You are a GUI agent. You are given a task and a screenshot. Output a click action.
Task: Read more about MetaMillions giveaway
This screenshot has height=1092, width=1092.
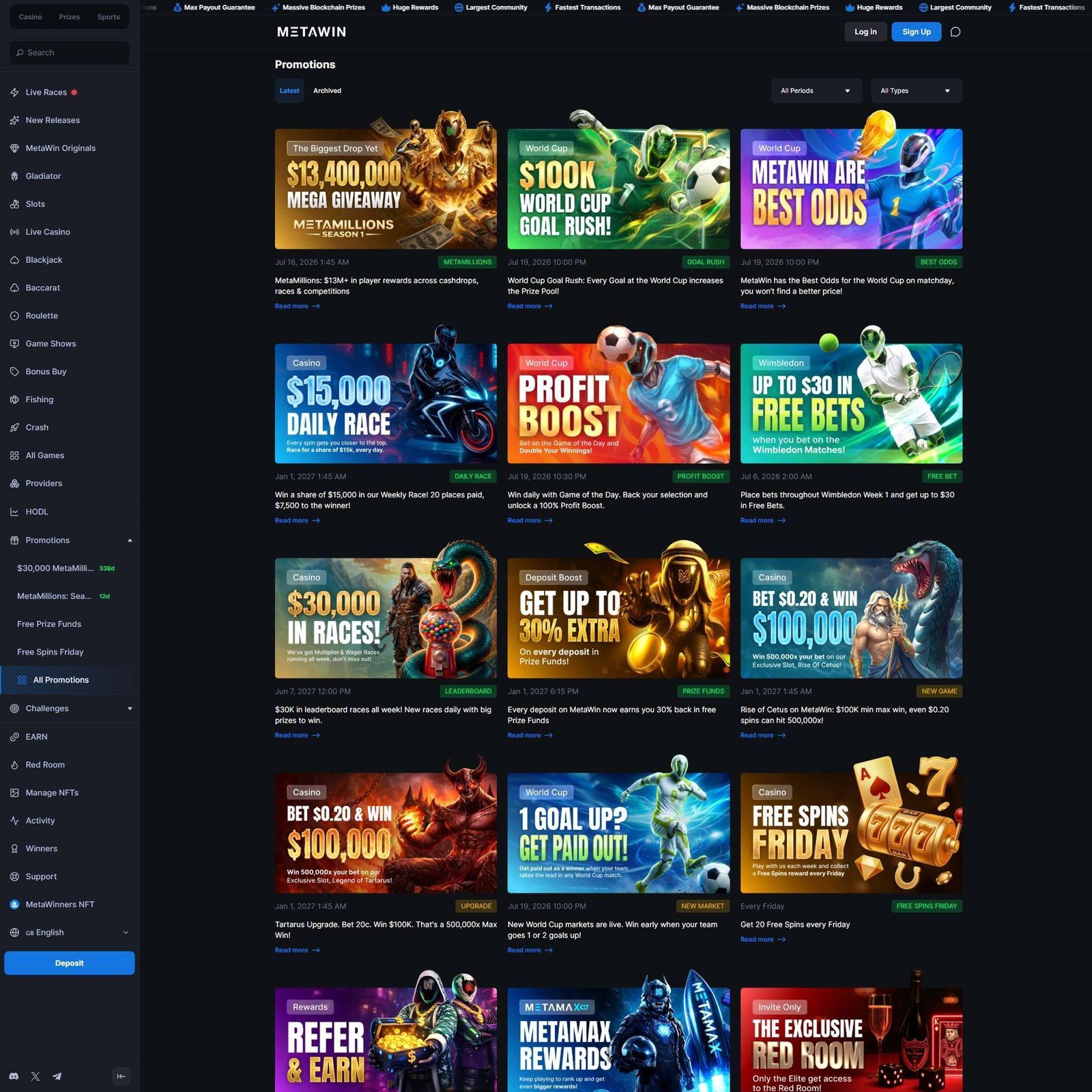pyautogui.click(x=298, y=306)
